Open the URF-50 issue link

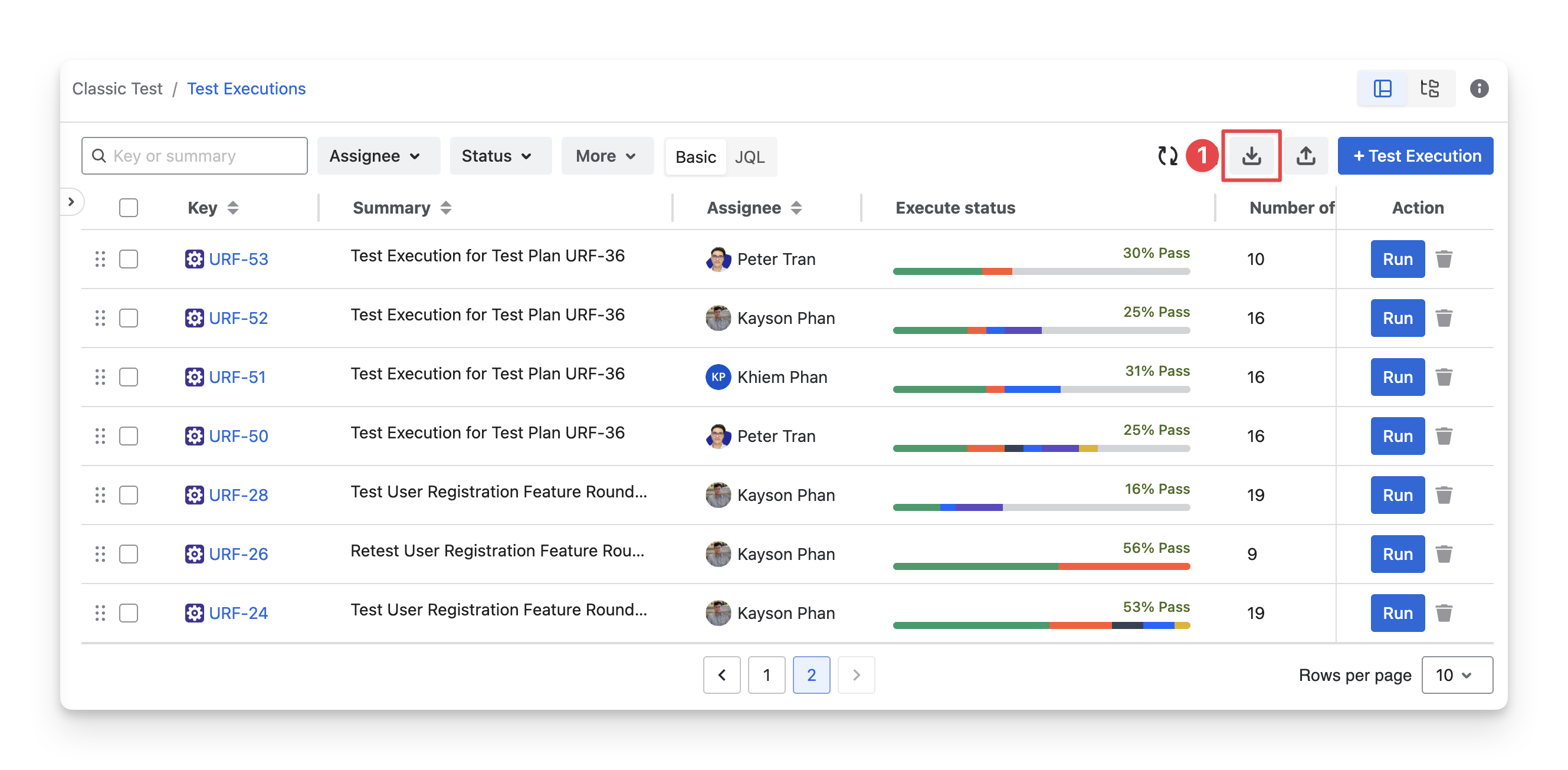pos(238,437)
